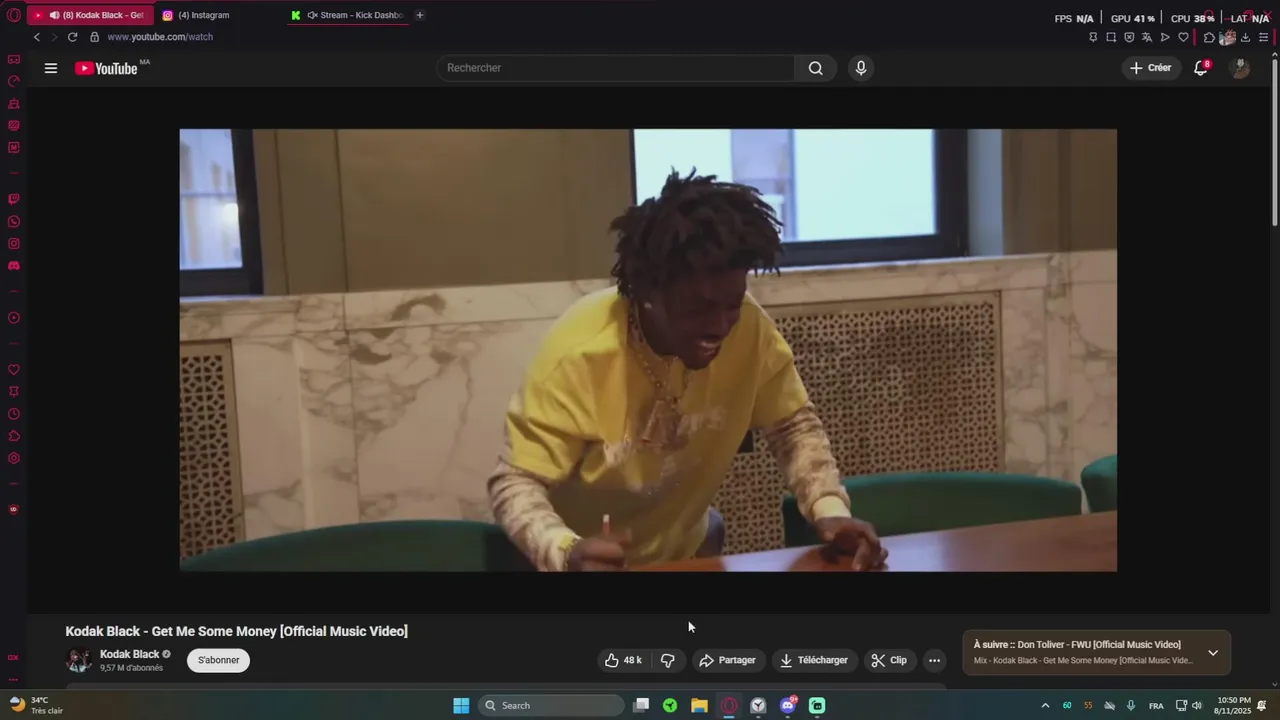Go to YouTube home via logo
Viewport: 1280px width, 720px height.
[x=106, y=68]
